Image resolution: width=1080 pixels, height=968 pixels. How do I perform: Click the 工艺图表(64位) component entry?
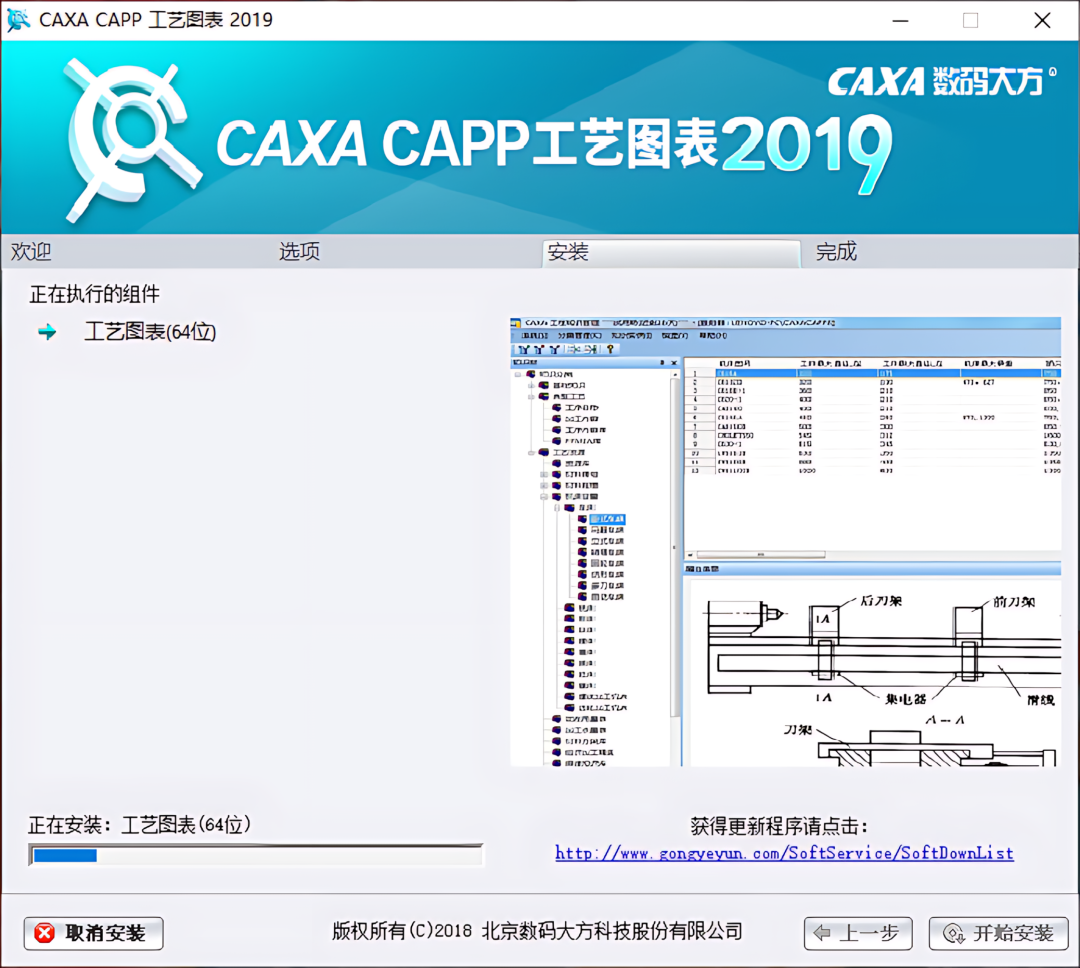150,332
